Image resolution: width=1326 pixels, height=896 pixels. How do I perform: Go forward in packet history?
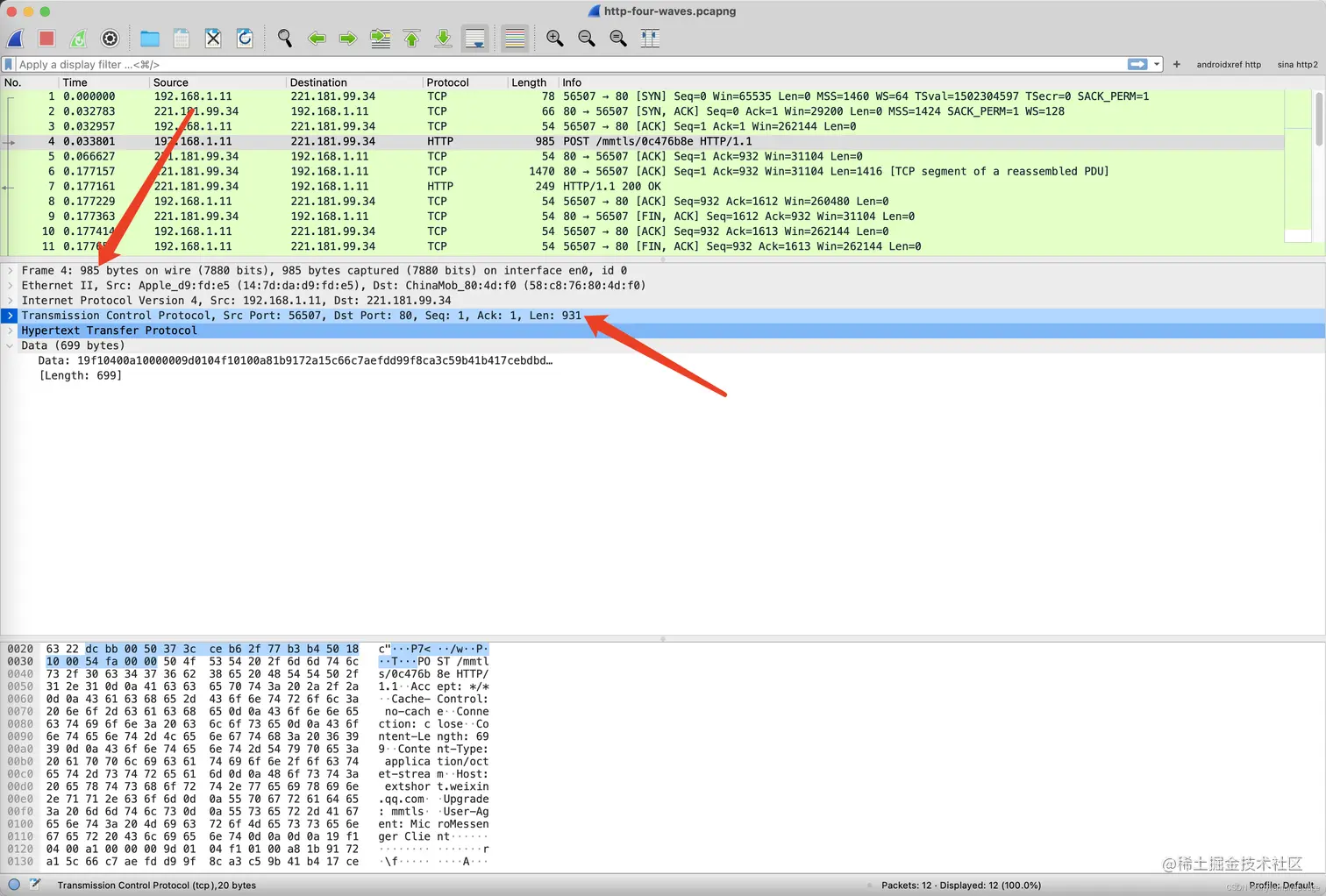348,38
